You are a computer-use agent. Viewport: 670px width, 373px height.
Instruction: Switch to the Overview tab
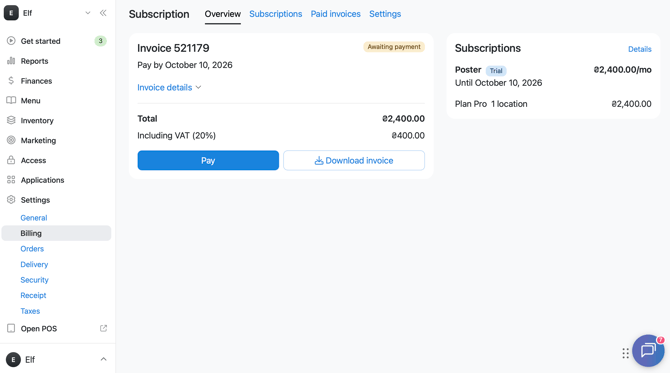(x=223, y=14)
